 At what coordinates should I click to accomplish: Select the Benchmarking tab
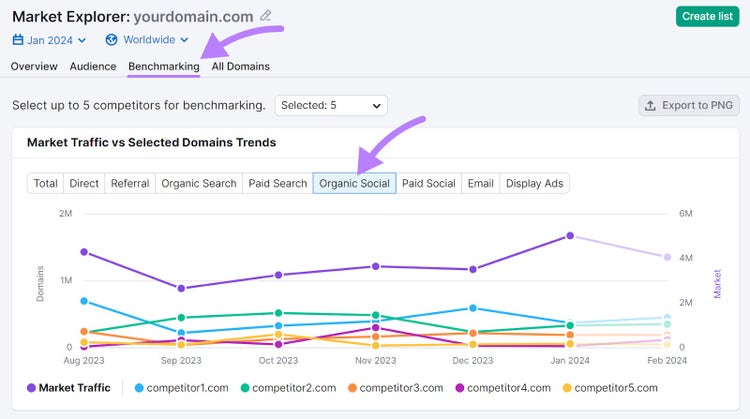[x=164, y=66]
